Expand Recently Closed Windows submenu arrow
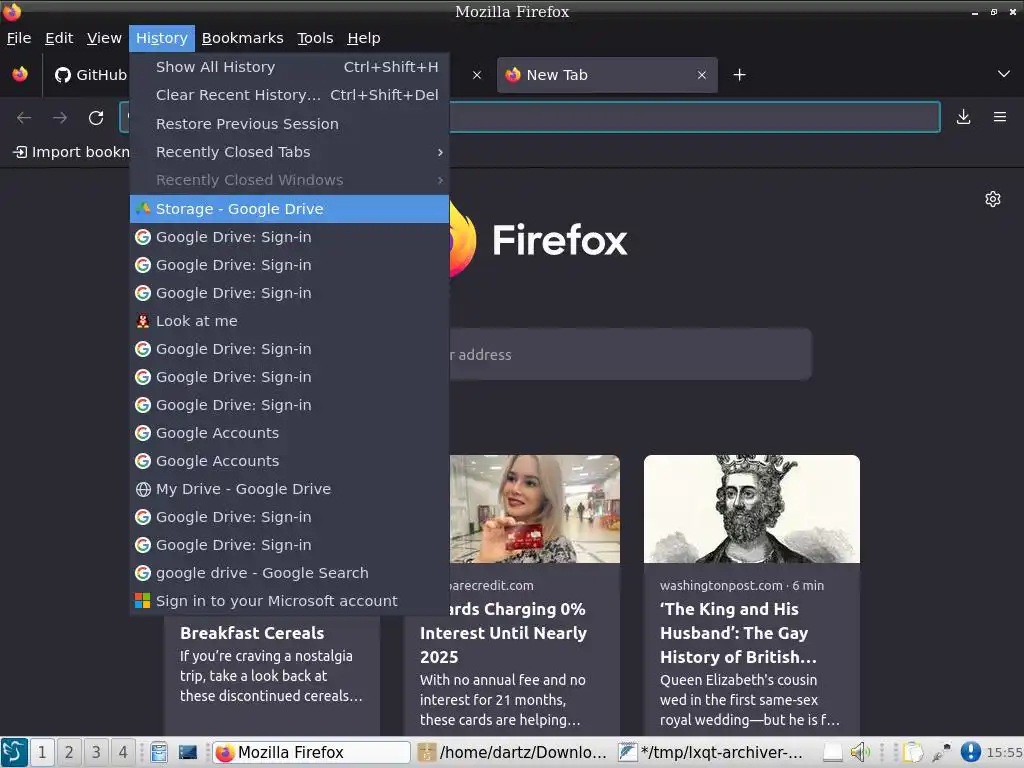This screenshot has height=768, width=1024. (440, 180)
